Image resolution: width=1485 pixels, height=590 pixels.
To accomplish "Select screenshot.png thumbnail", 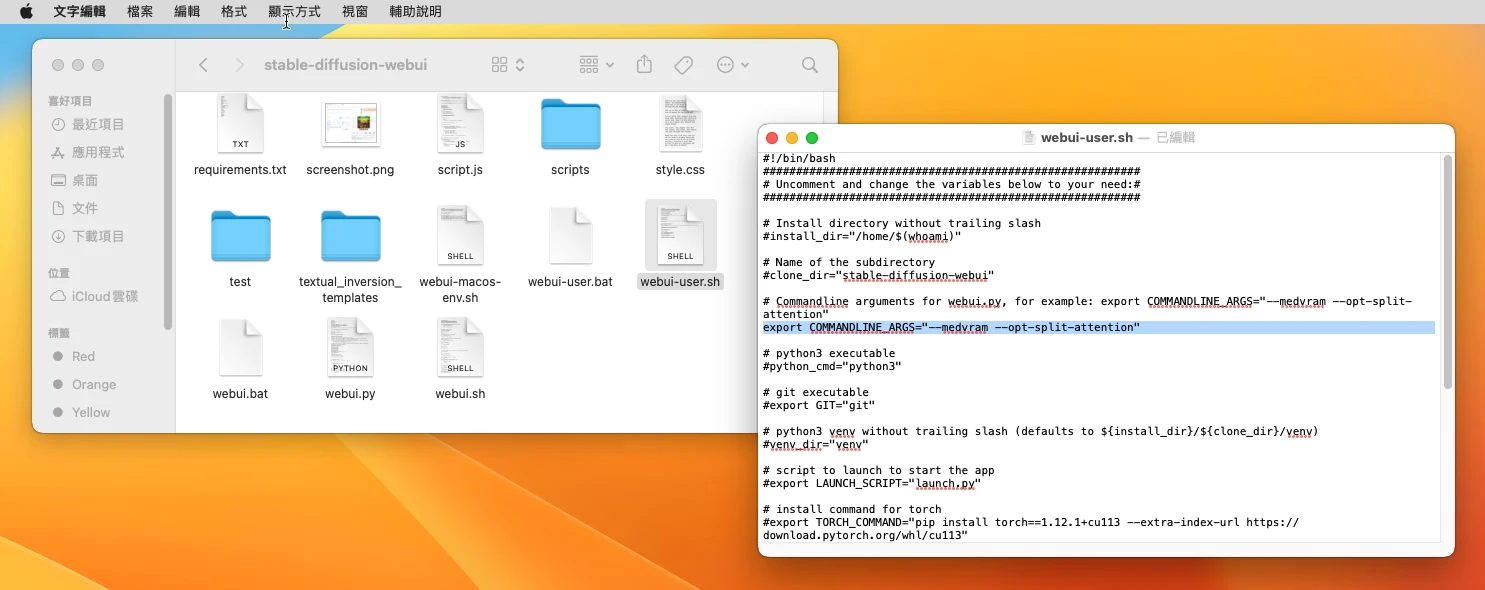I will coord(350,125).
